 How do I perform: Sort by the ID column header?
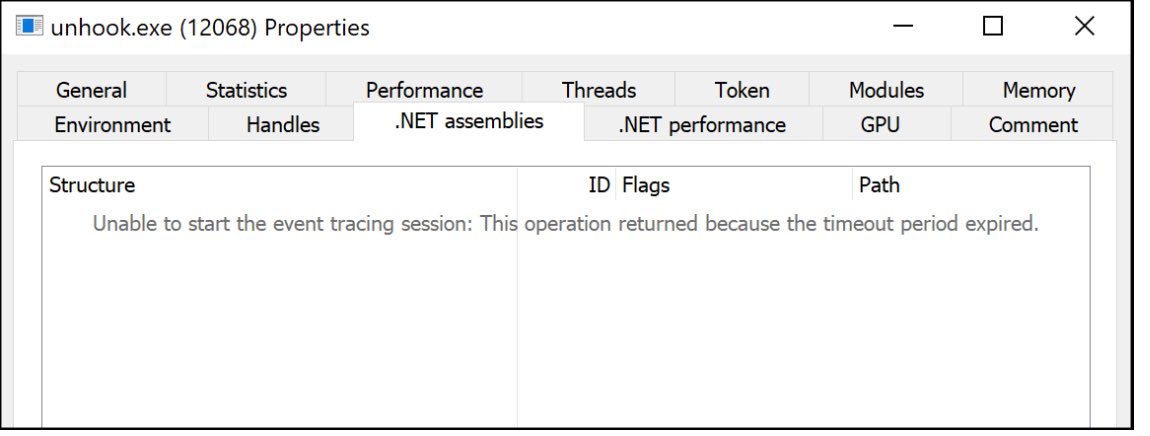(x=567, y=184)
